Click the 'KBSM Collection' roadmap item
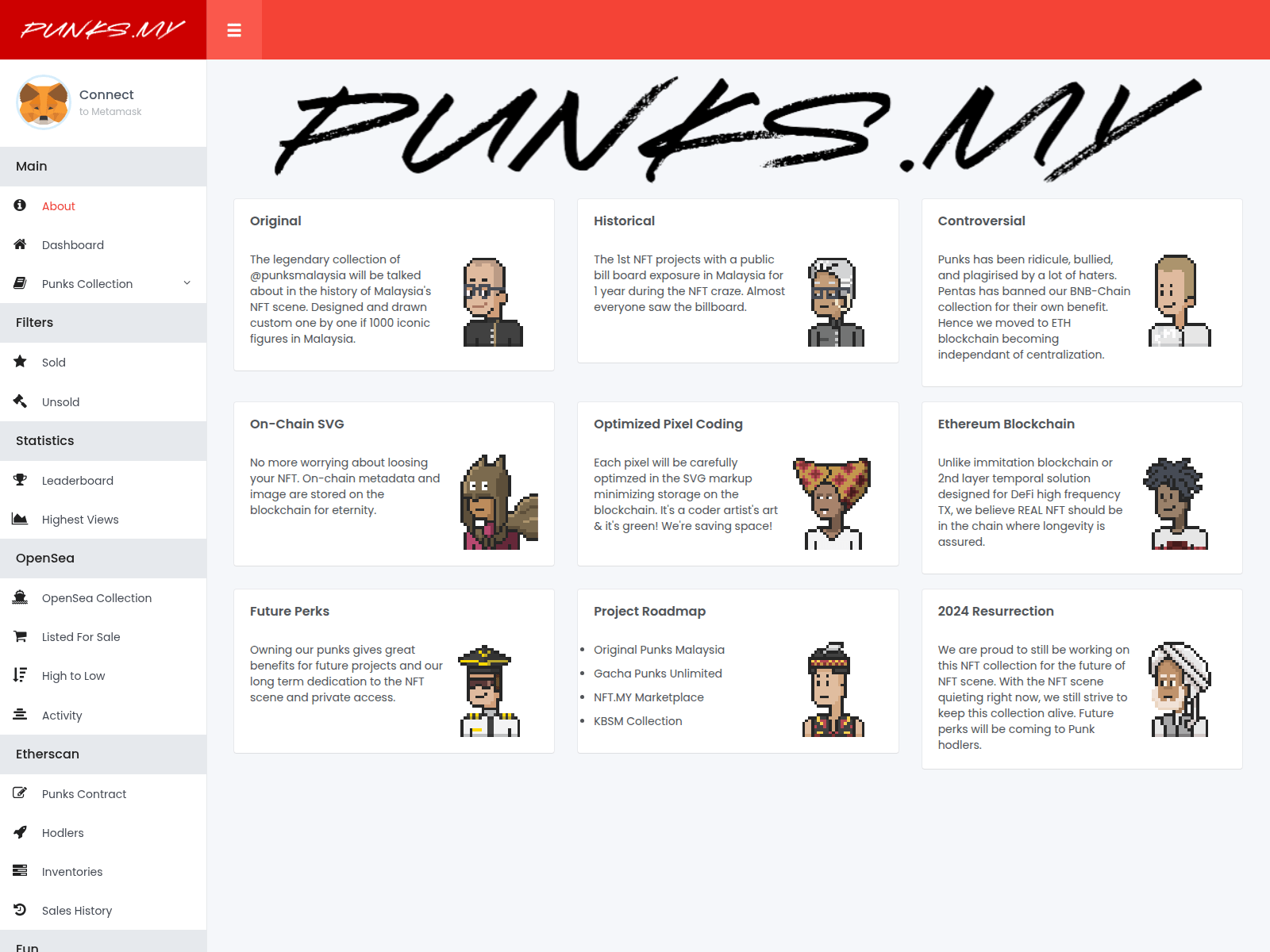This screenshot has height=952, width=1270. point(638,721)
